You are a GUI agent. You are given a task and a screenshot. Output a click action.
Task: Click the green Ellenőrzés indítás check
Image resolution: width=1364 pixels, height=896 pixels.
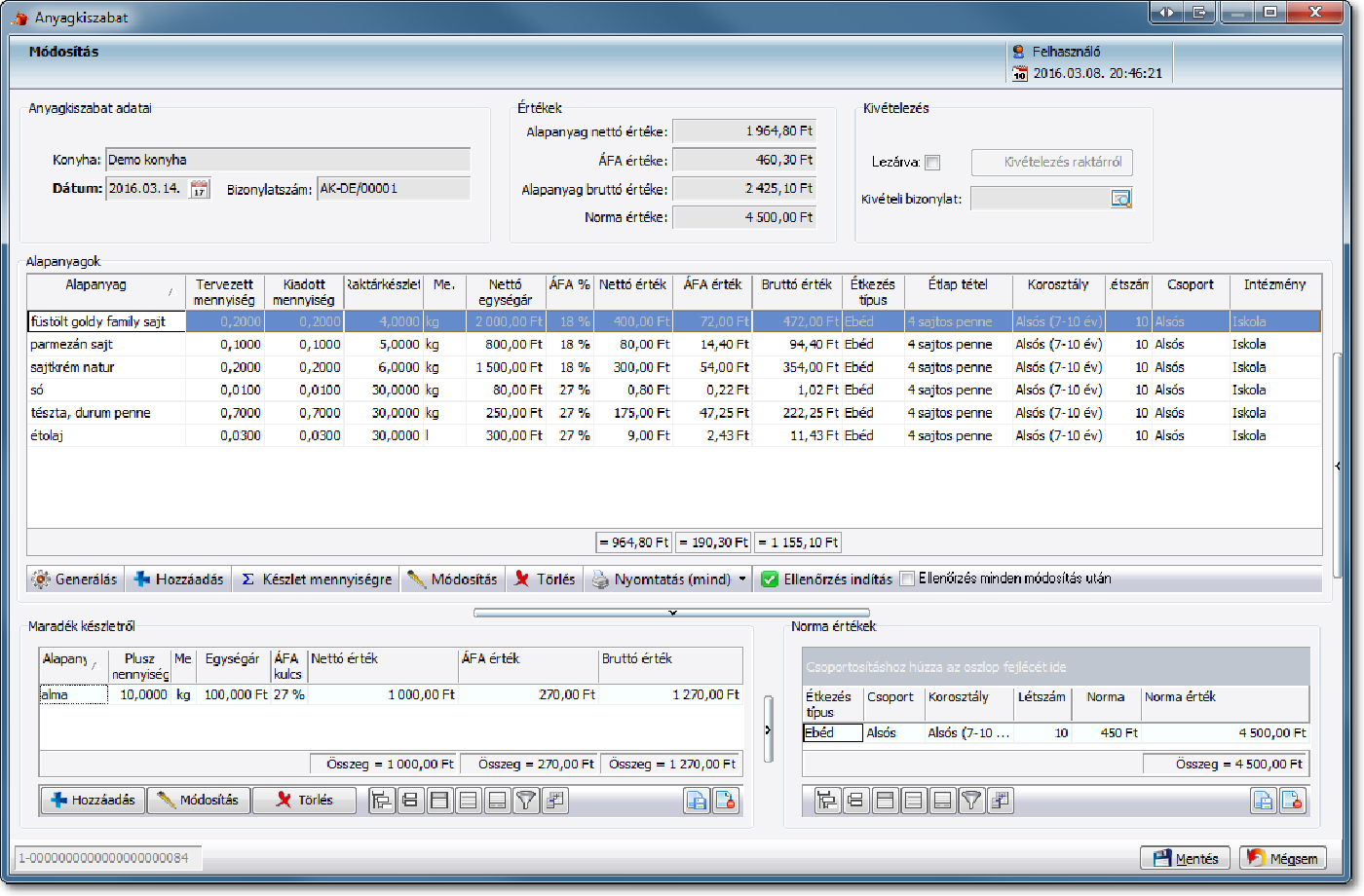(769, 579)
